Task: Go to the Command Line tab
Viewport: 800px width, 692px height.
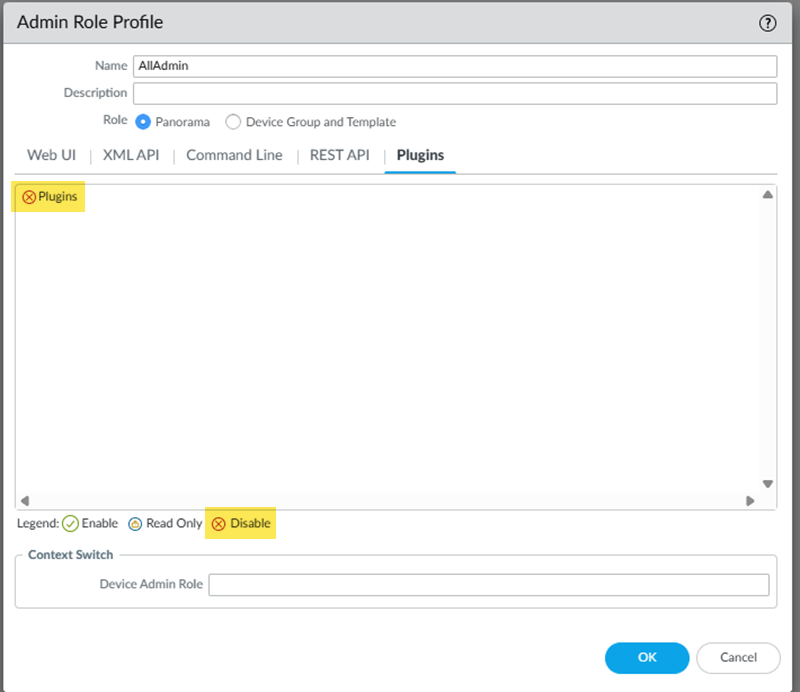Action: coord(234,155)
